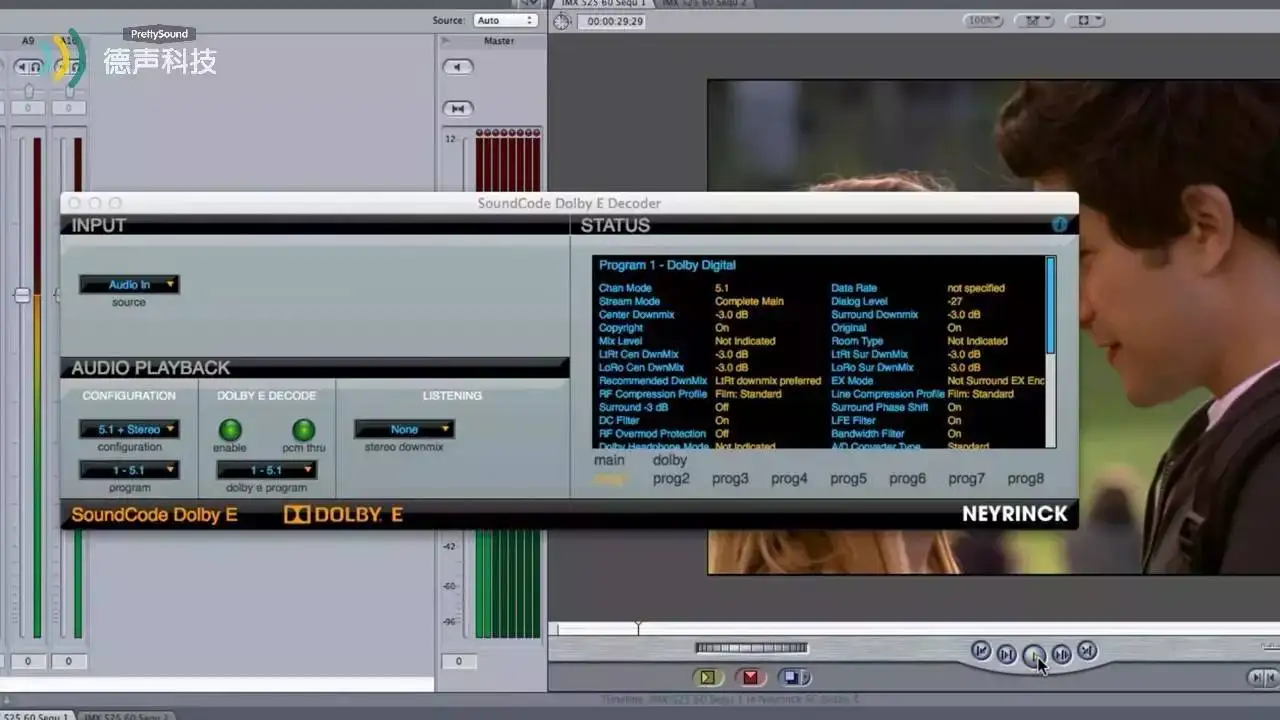Rewind using the go-to-start transport icon
The image size is (1280, 720).
pos(981,652)
